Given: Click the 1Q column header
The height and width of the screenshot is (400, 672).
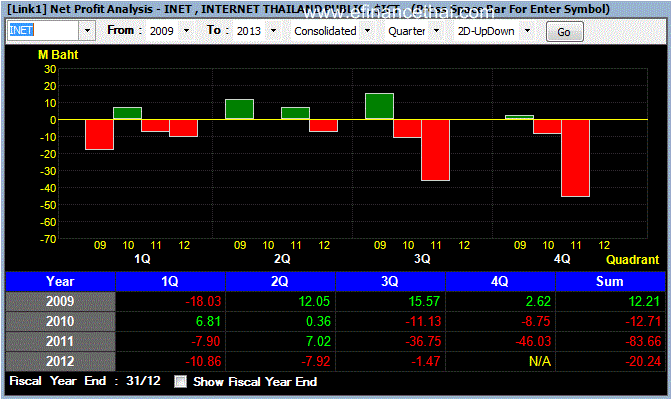Looking at the screenshot, I should coord(170,281).
